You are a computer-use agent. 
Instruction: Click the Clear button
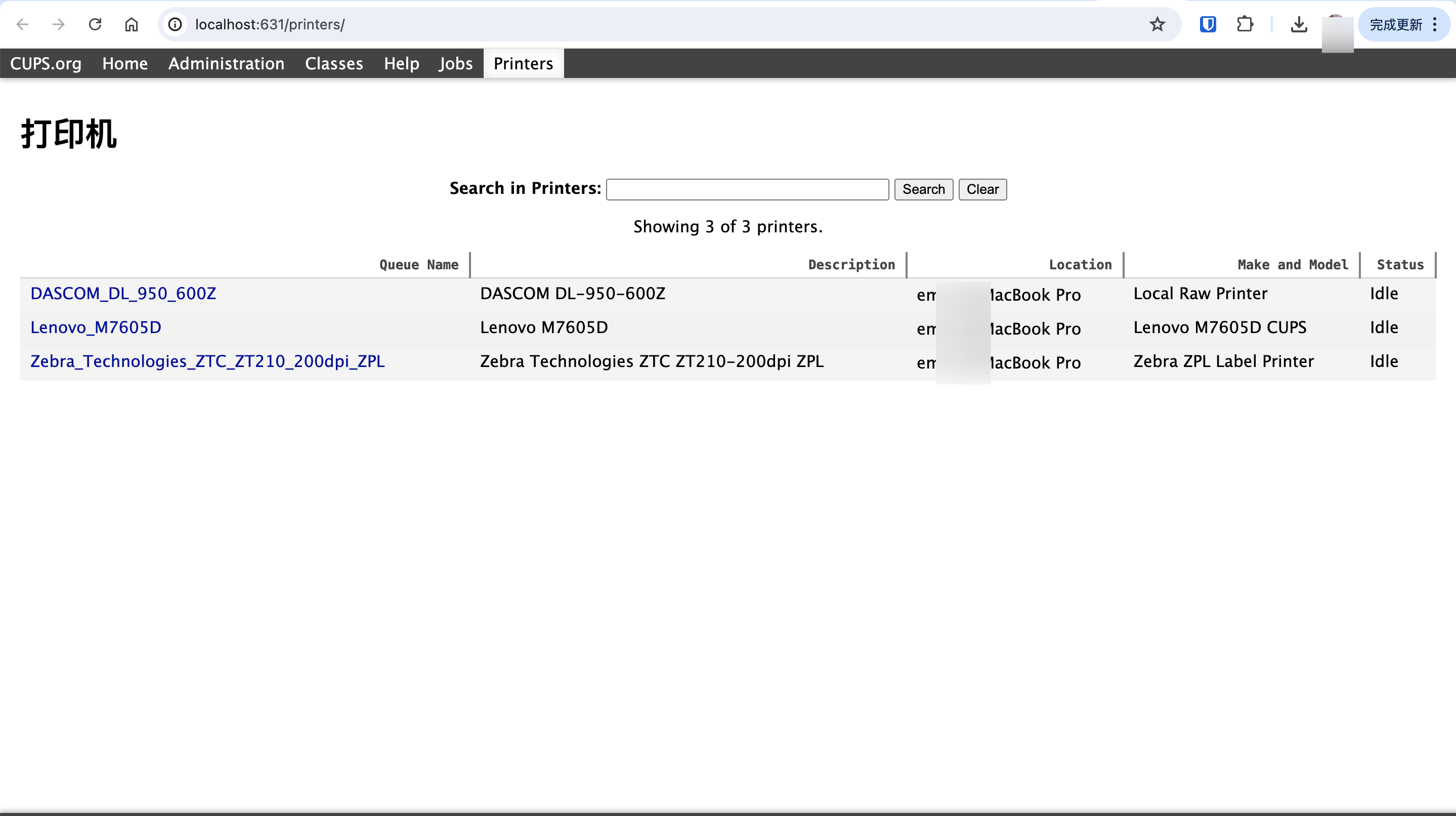(x=982, y=189)
